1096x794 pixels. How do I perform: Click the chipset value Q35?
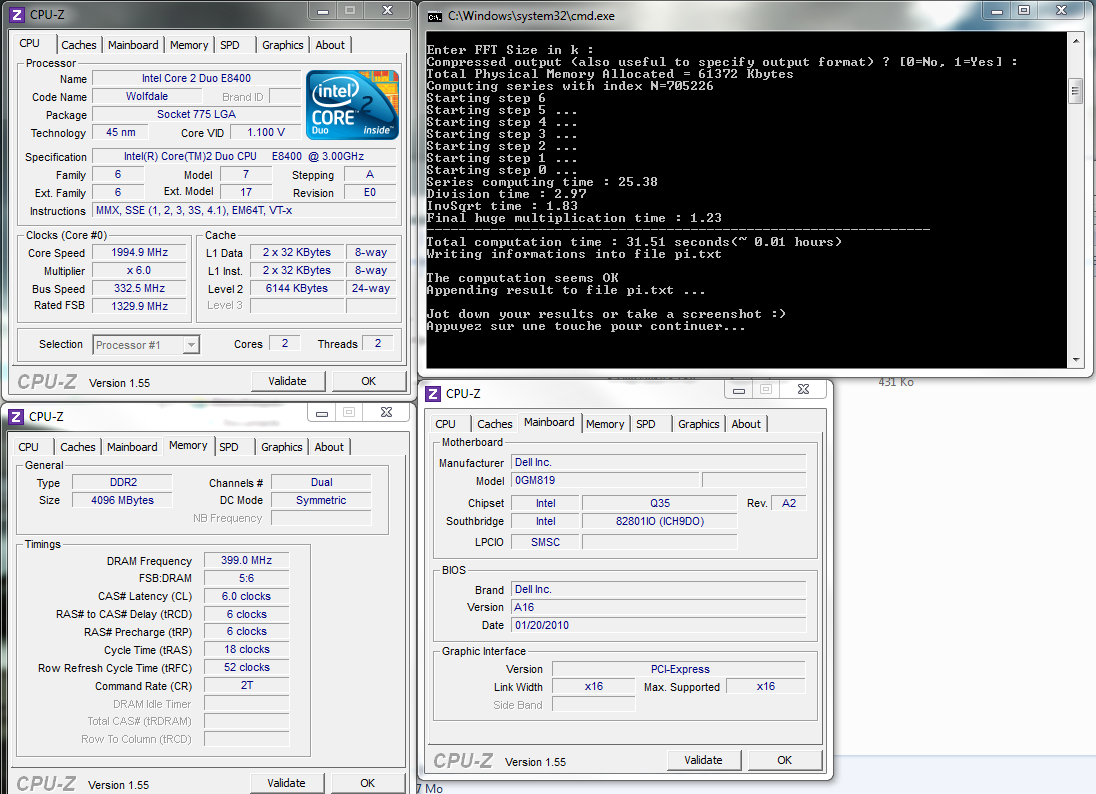660,503
